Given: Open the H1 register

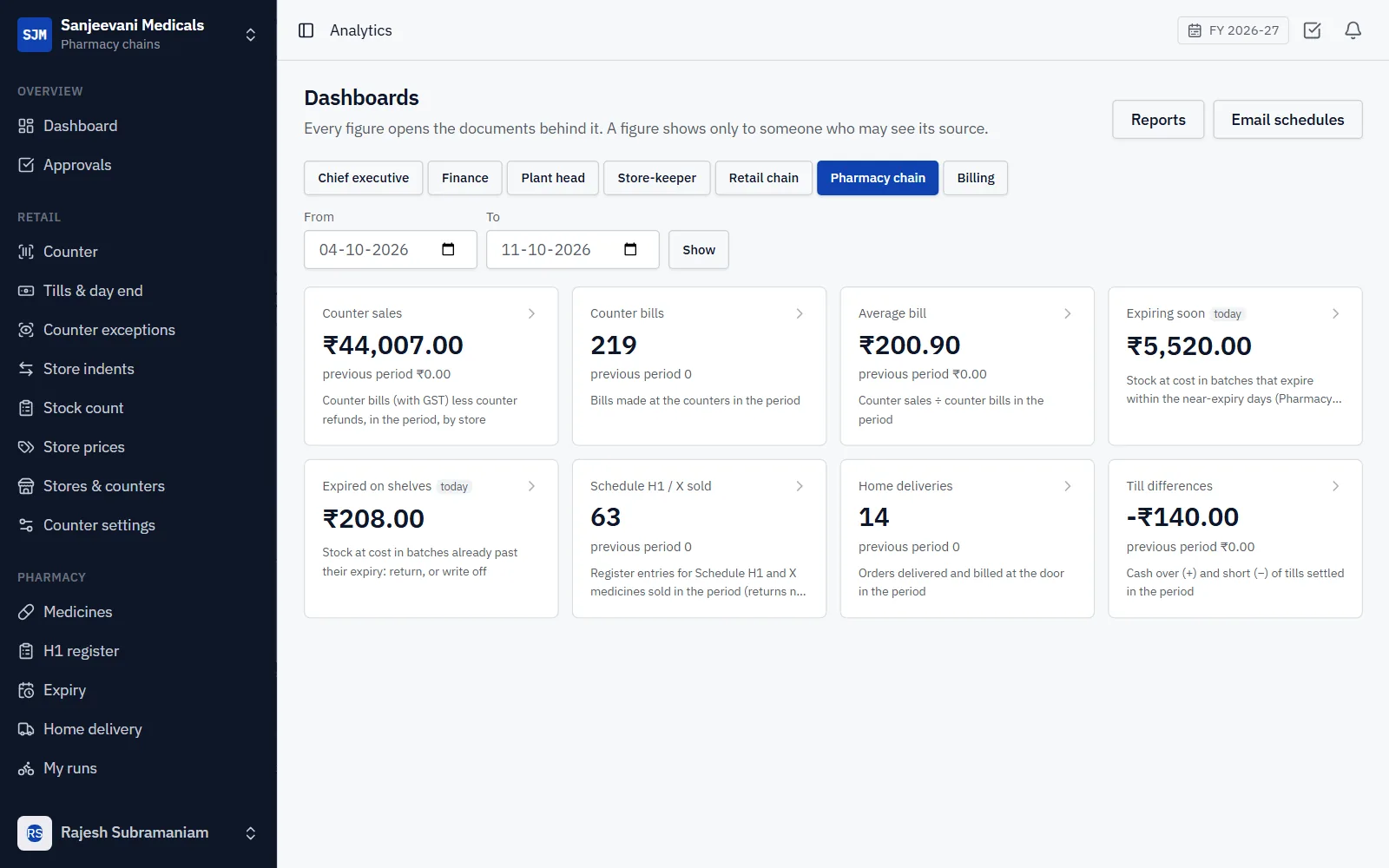Looking at the screenshot, I should 138,651.
